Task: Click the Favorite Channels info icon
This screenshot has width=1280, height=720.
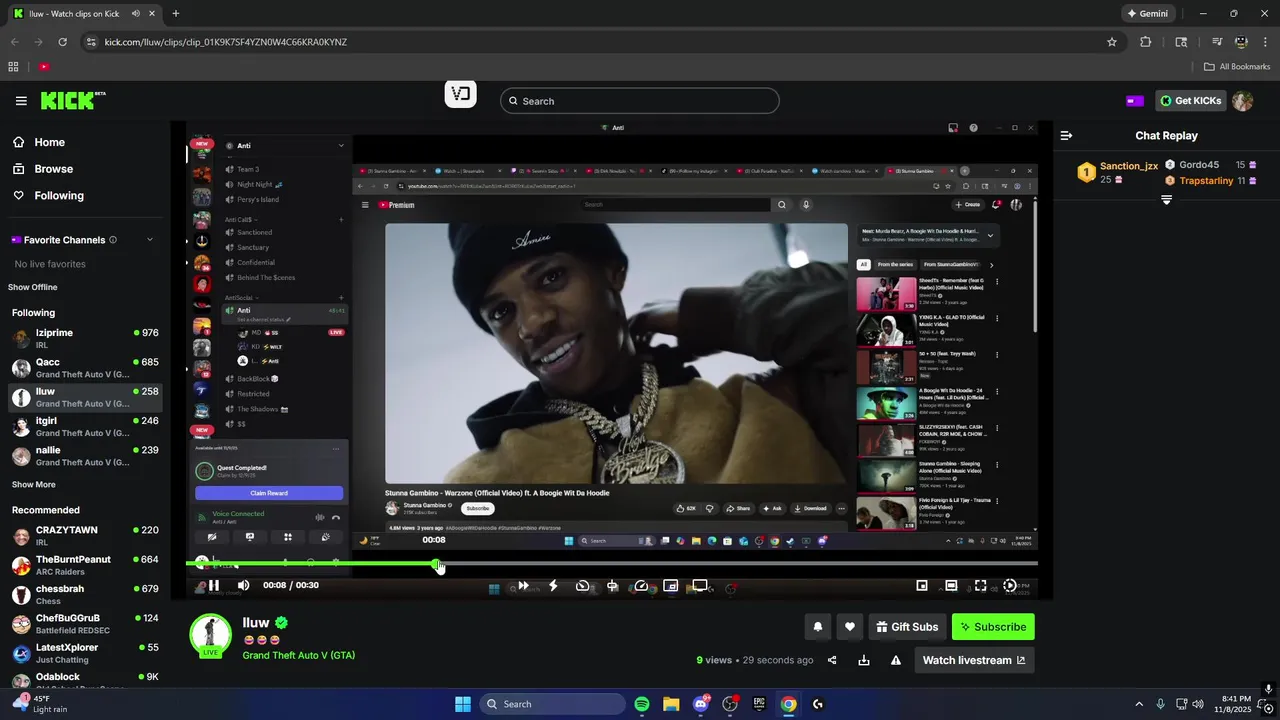Action: coord(113,240)
